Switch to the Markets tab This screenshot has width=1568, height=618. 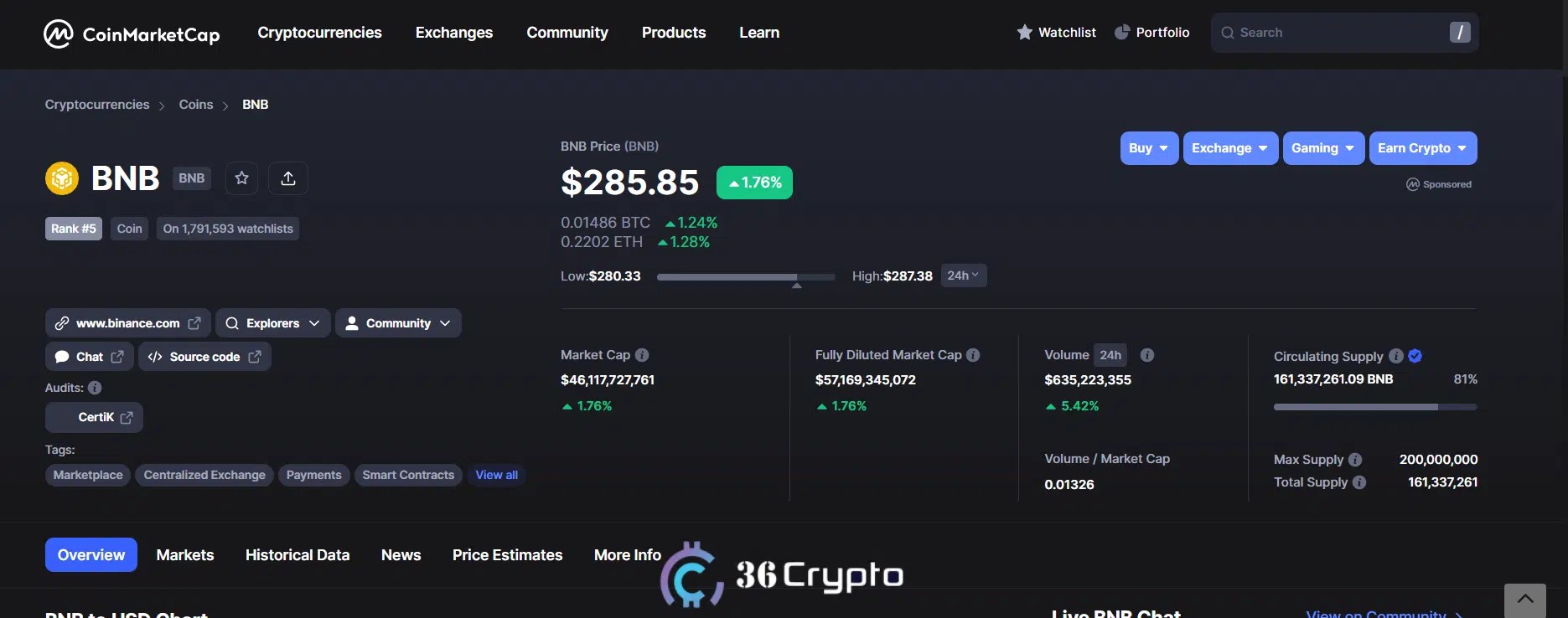[185, 555]
